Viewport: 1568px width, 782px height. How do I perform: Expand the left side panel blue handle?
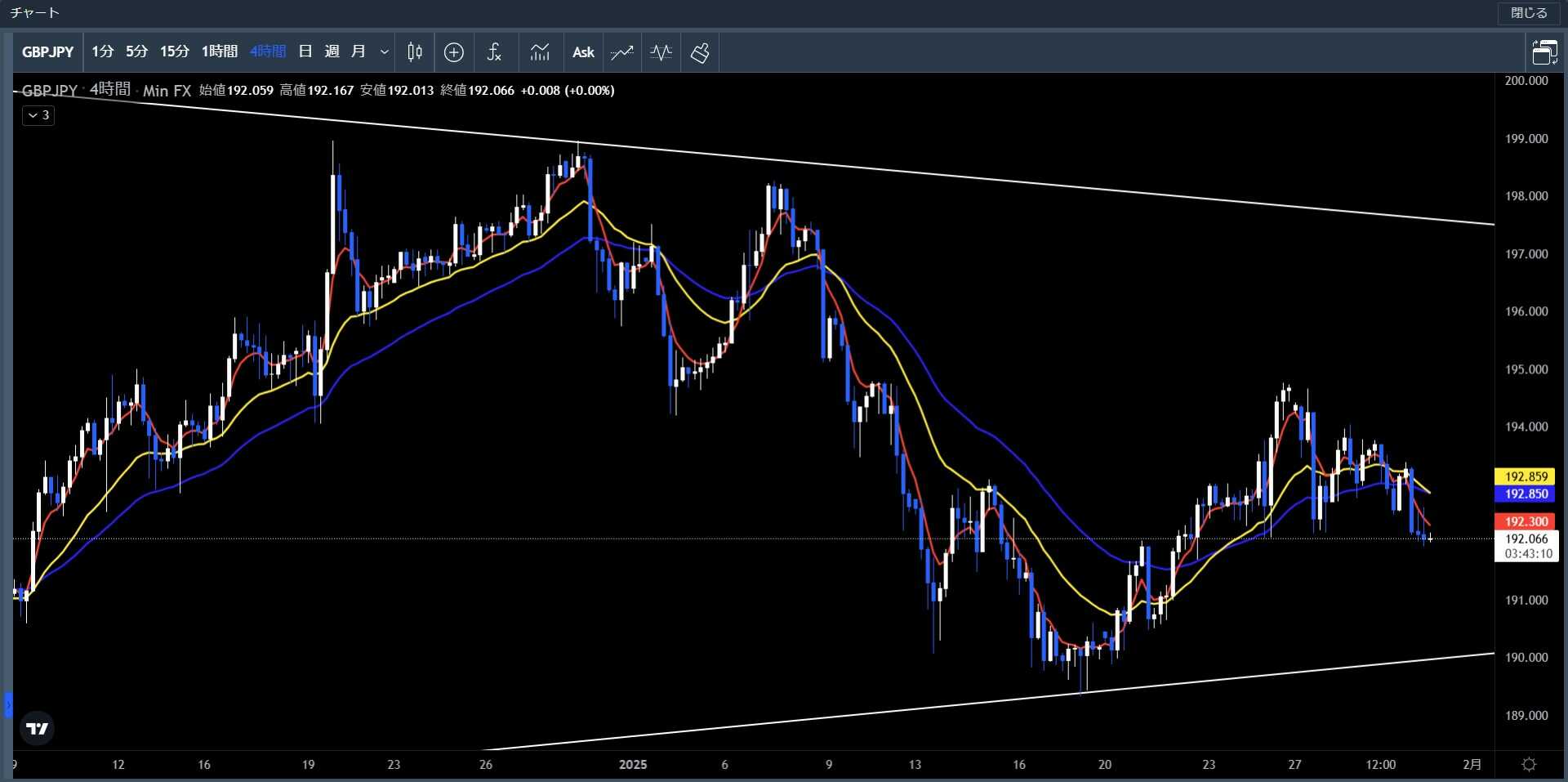(x=8, y=704)
